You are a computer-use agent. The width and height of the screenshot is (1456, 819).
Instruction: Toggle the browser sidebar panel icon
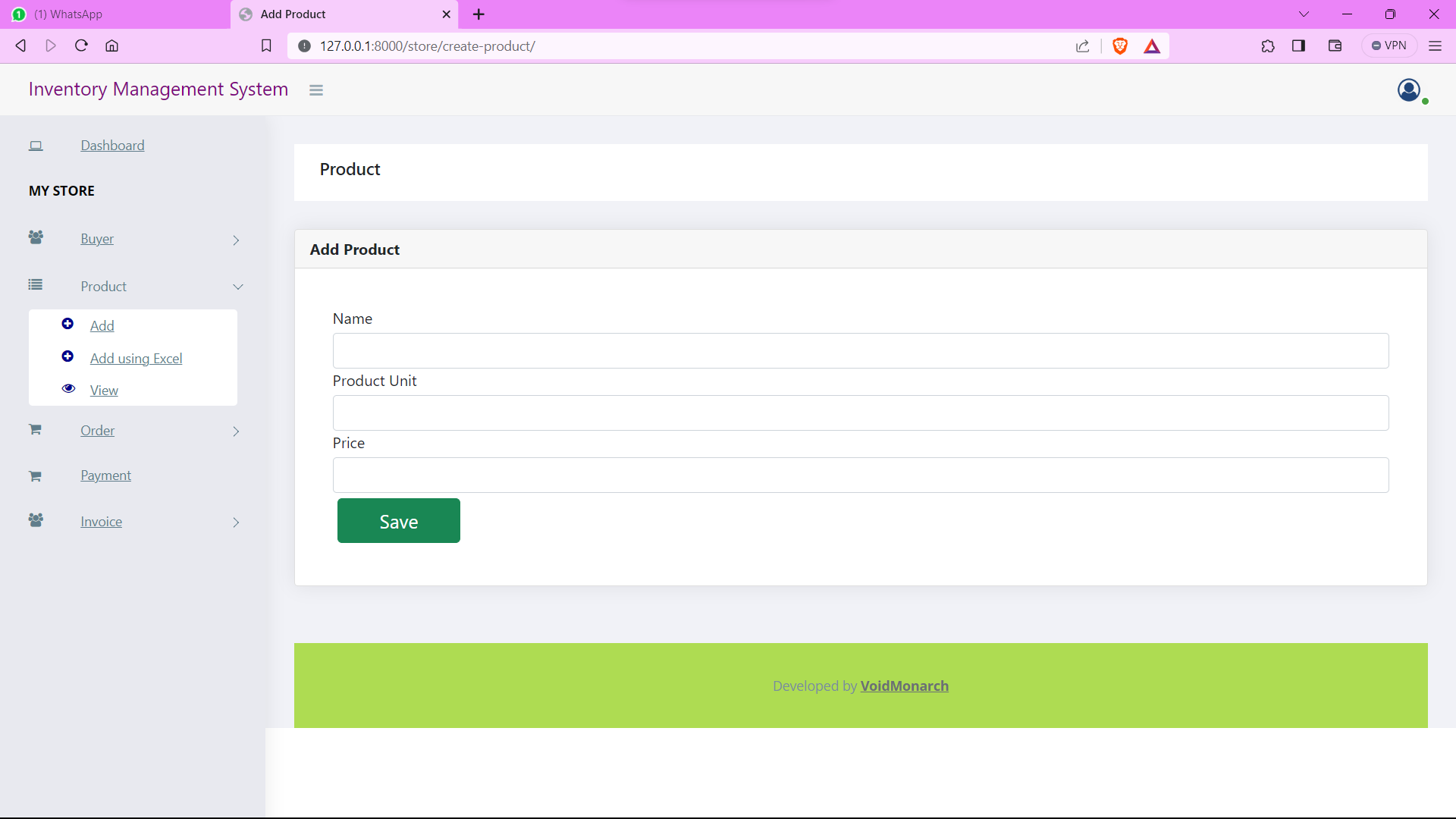point(1299,46)
